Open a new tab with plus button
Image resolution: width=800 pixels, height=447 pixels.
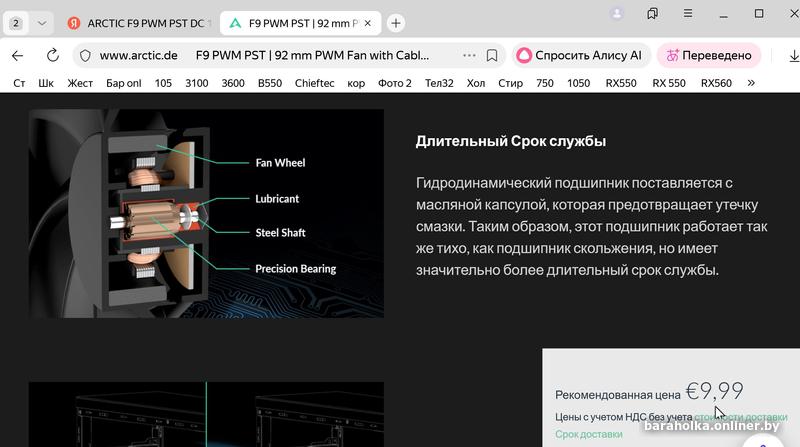point(395,23)
